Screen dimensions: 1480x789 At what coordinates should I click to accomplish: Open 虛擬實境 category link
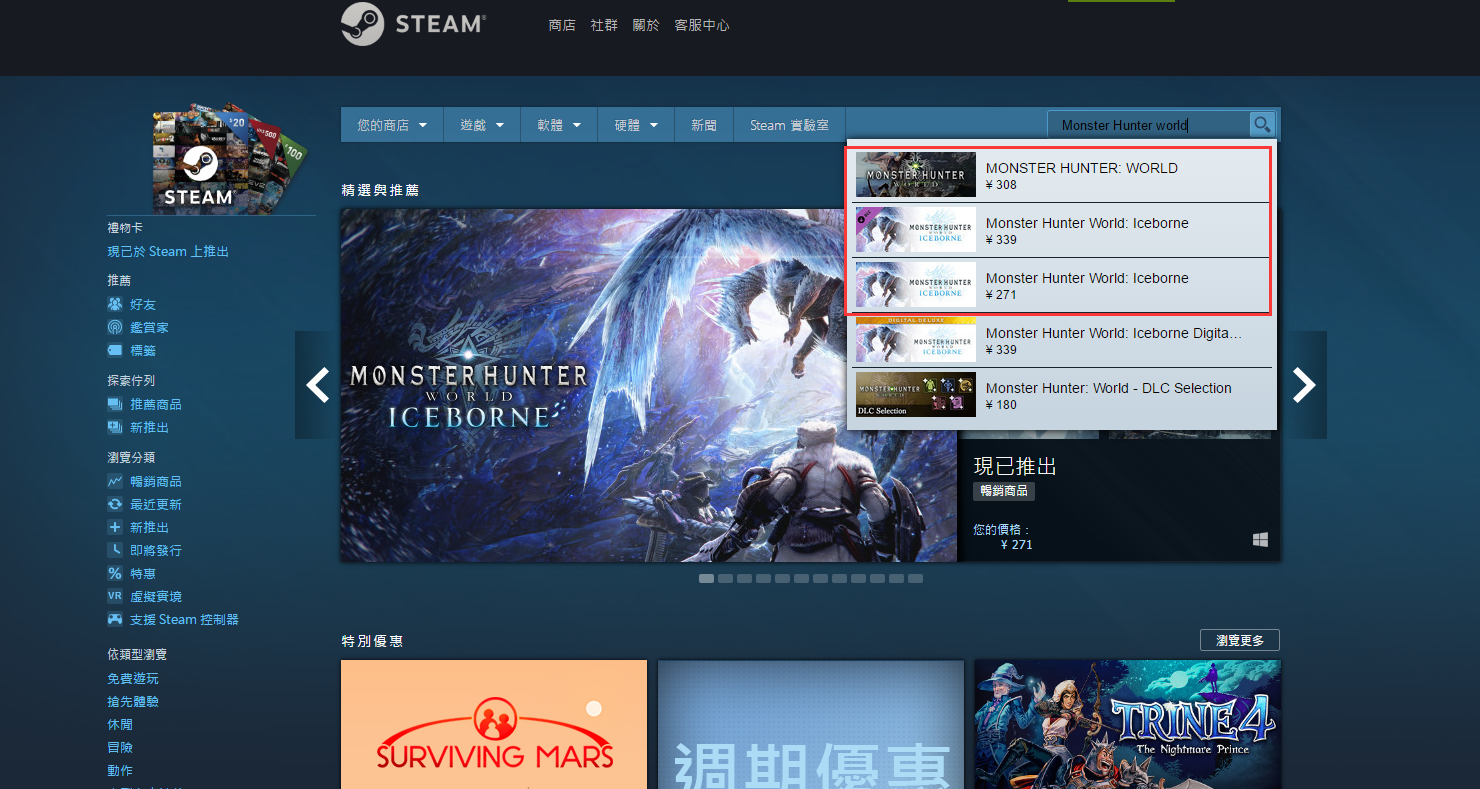coord(156,596)
